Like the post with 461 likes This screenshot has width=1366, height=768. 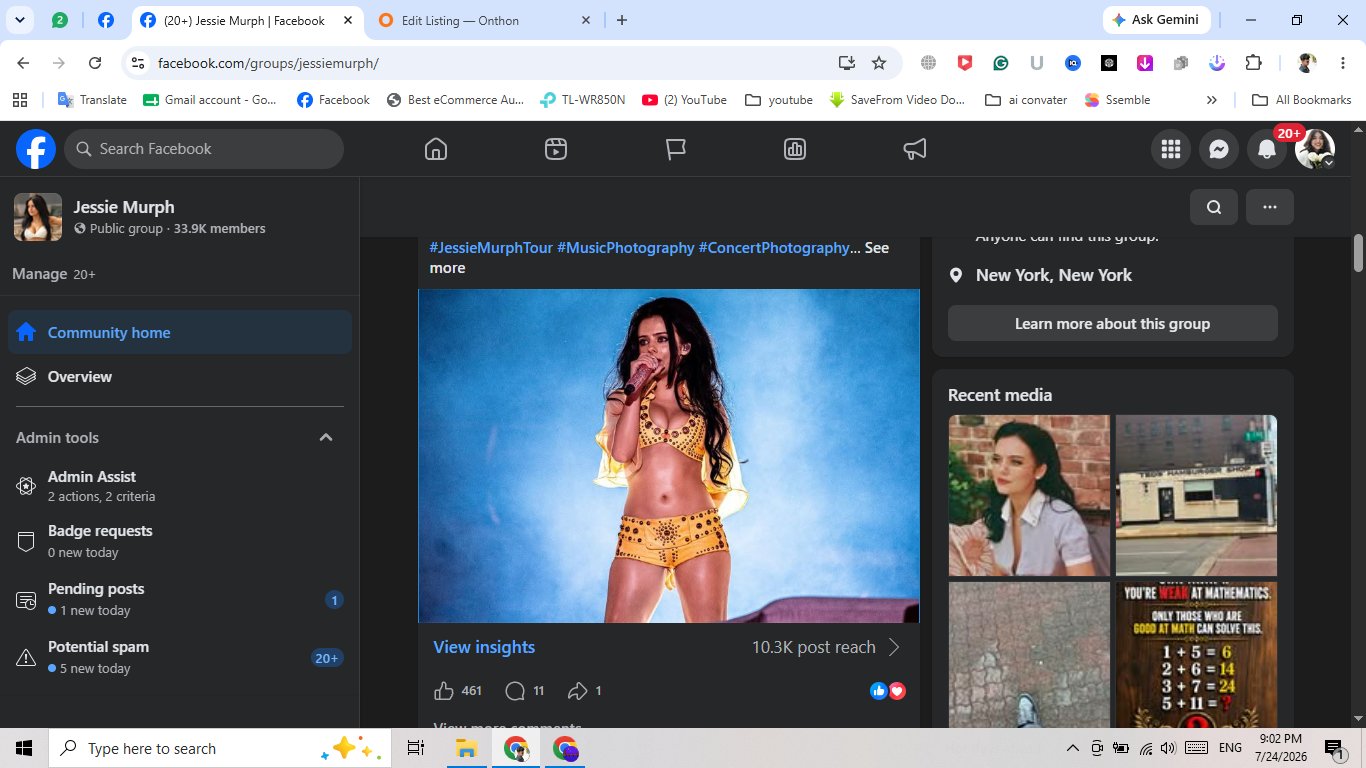point(444,691)
